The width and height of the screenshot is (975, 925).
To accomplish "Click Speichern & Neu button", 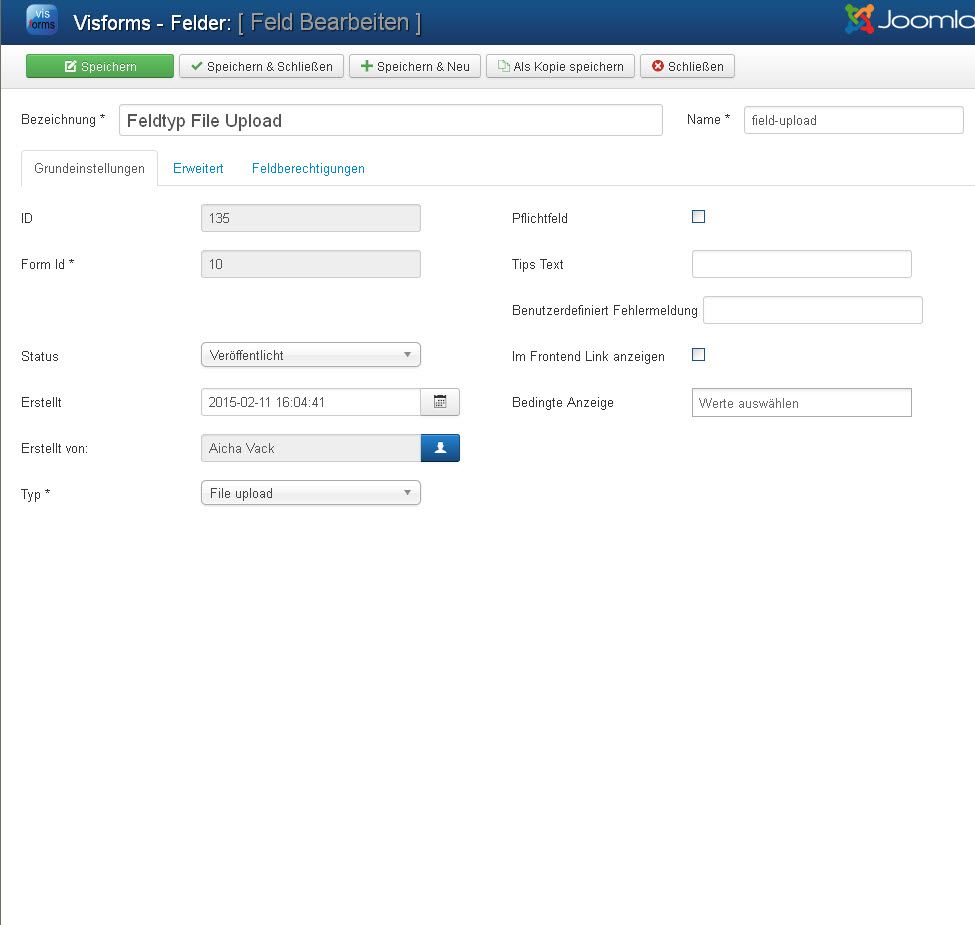I will point(415,66).
